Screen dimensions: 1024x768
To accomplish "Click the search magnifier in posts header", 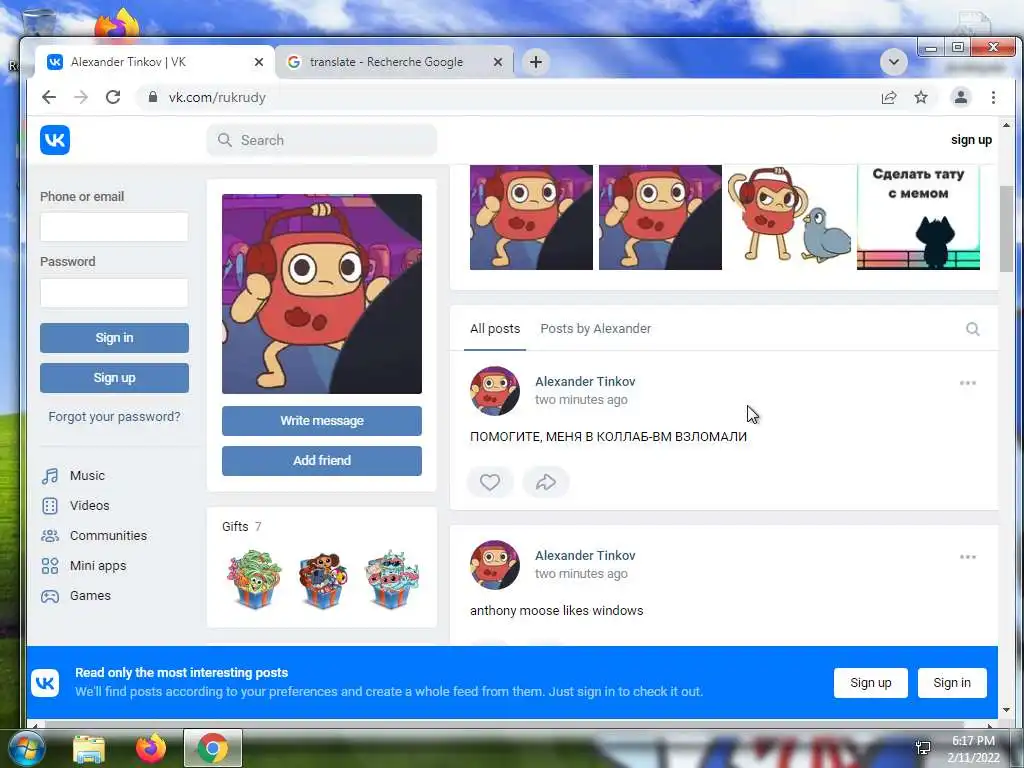I will pos(972,328).
